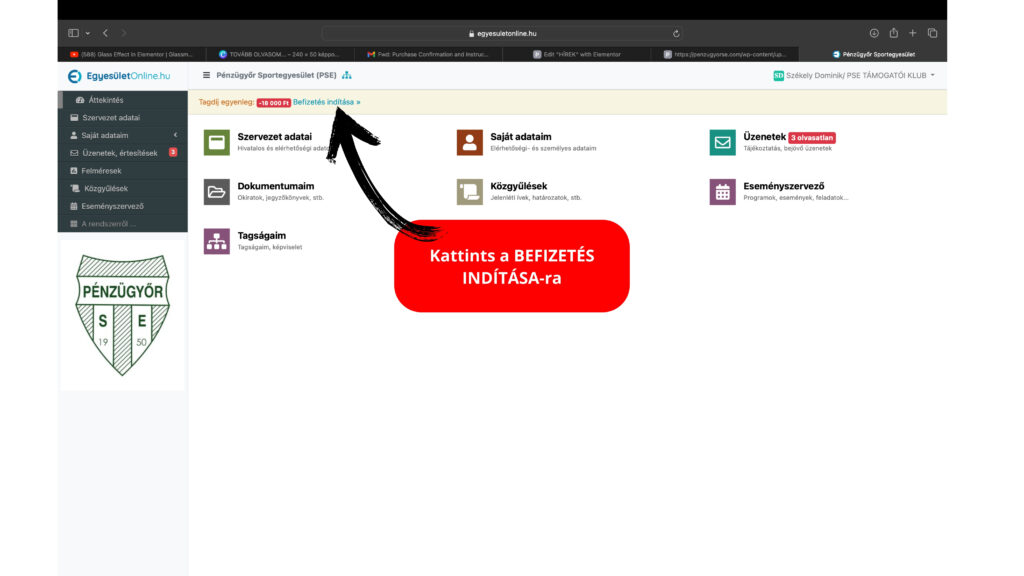Open the Dokumentumaim folder tile icon
Viewport: 1024px width, 576px height.
point(217,192)
